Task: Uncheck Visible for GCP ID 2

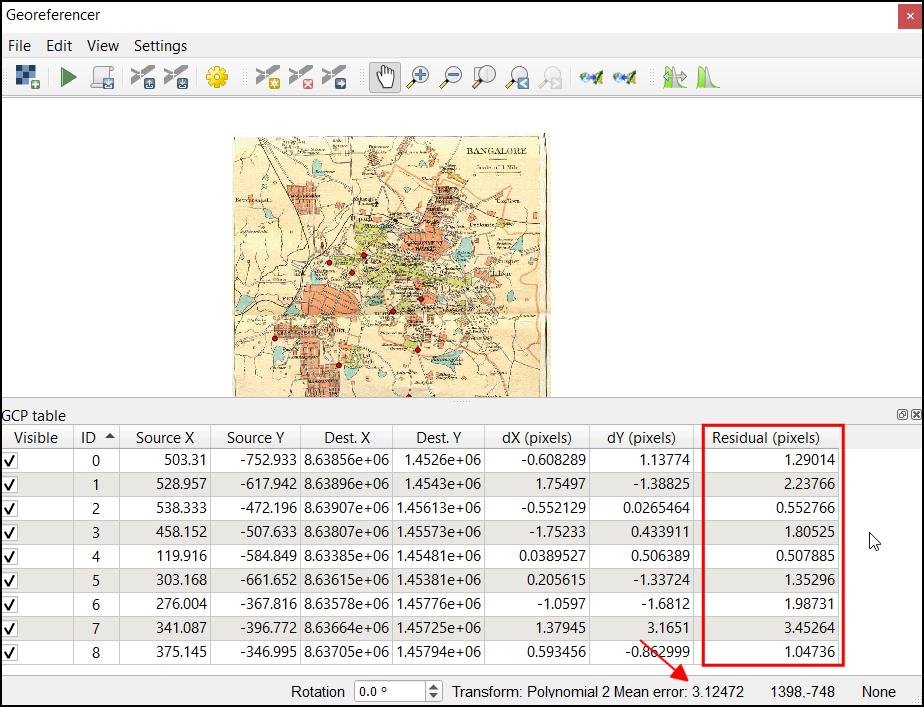Action: [10, 508]
